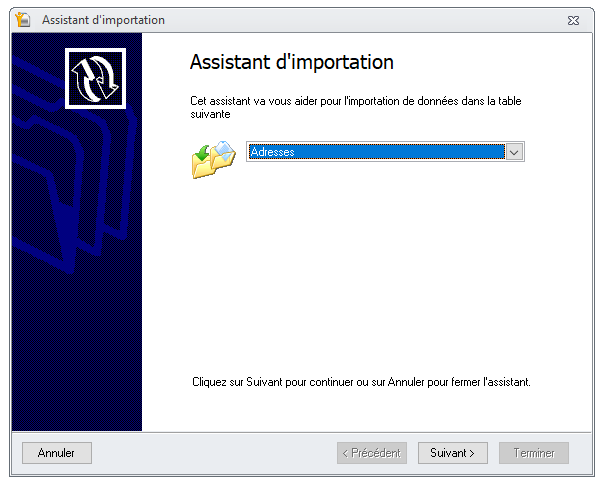603x481 pixels.
Task: Open the Adresses table dropdown arrow
Action: 514,152
